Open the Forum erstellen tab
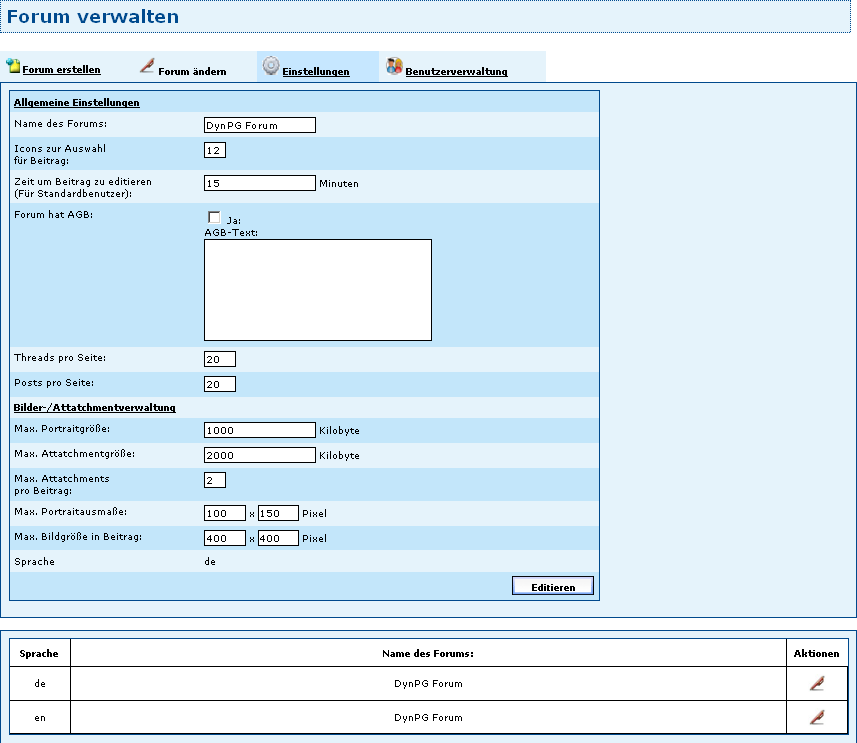The height and width of the screenshot is (743, 857). coord(61,71)
